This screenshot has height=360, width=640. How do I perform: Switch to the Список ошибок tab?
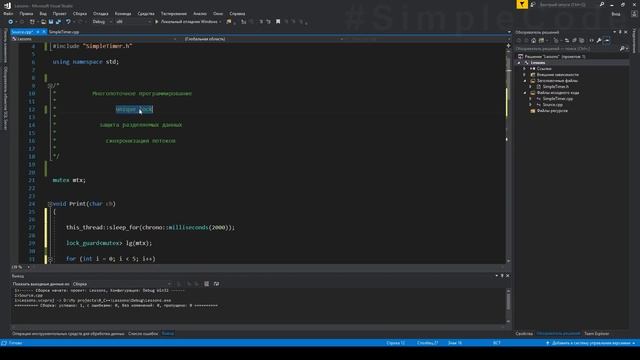pyautogui.click(x=143, y=334)
